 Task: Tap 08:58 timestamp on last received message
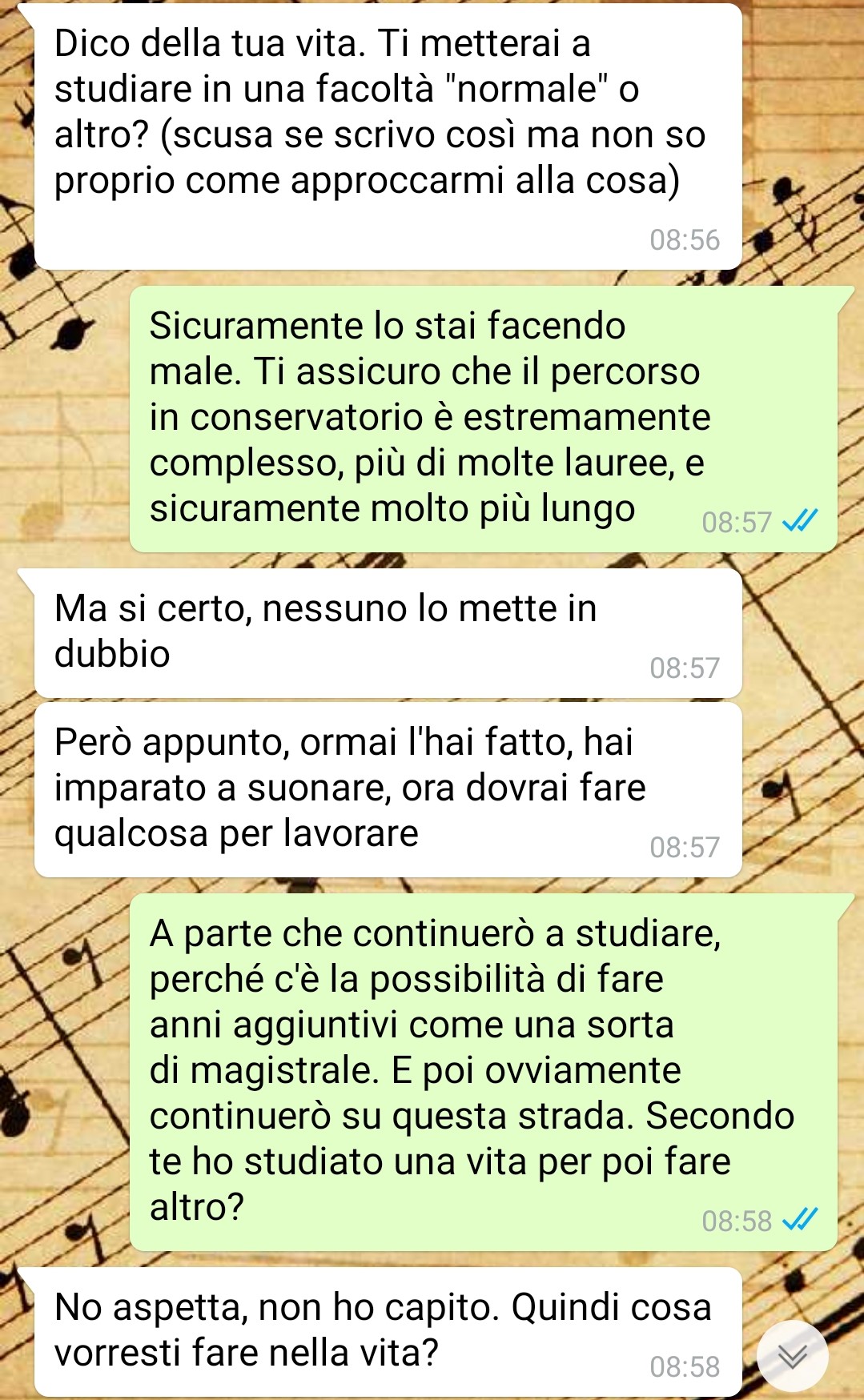coord(685,1367)
